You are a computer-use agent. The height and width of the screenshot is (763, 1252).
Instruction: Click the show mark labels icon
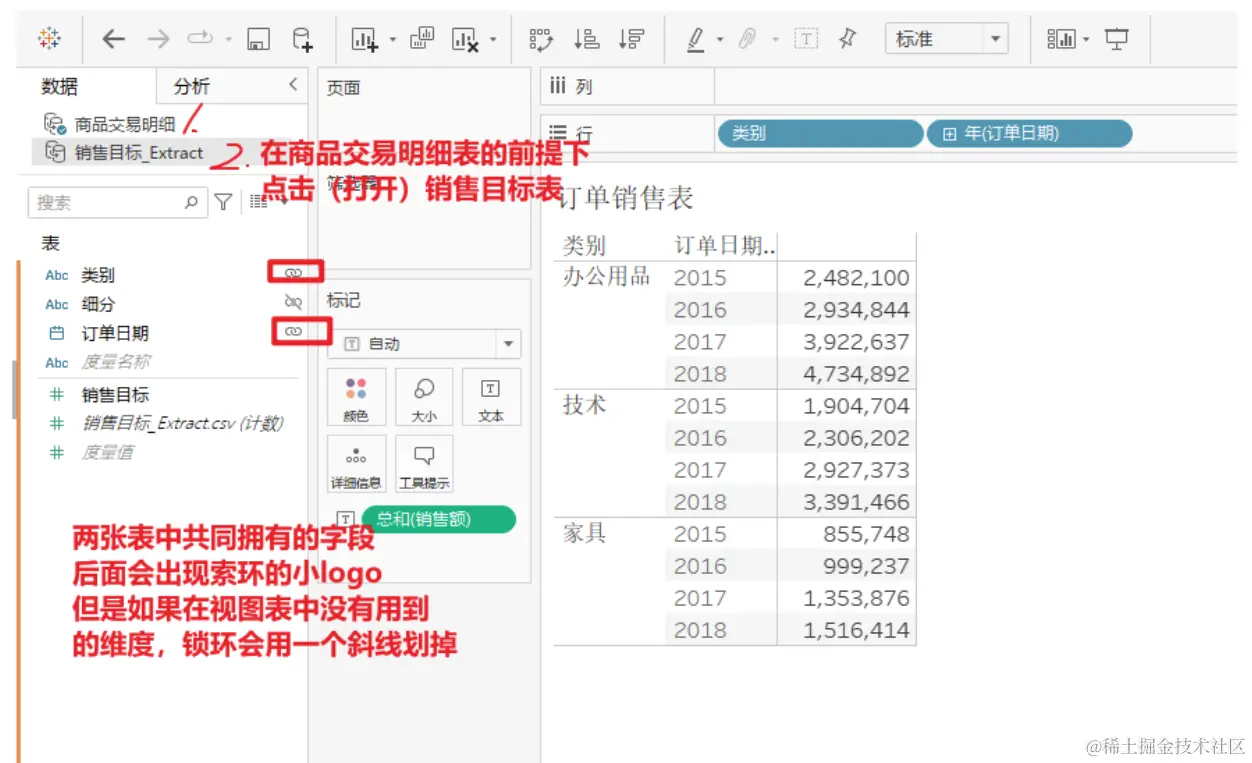click(x=806, y=39)
